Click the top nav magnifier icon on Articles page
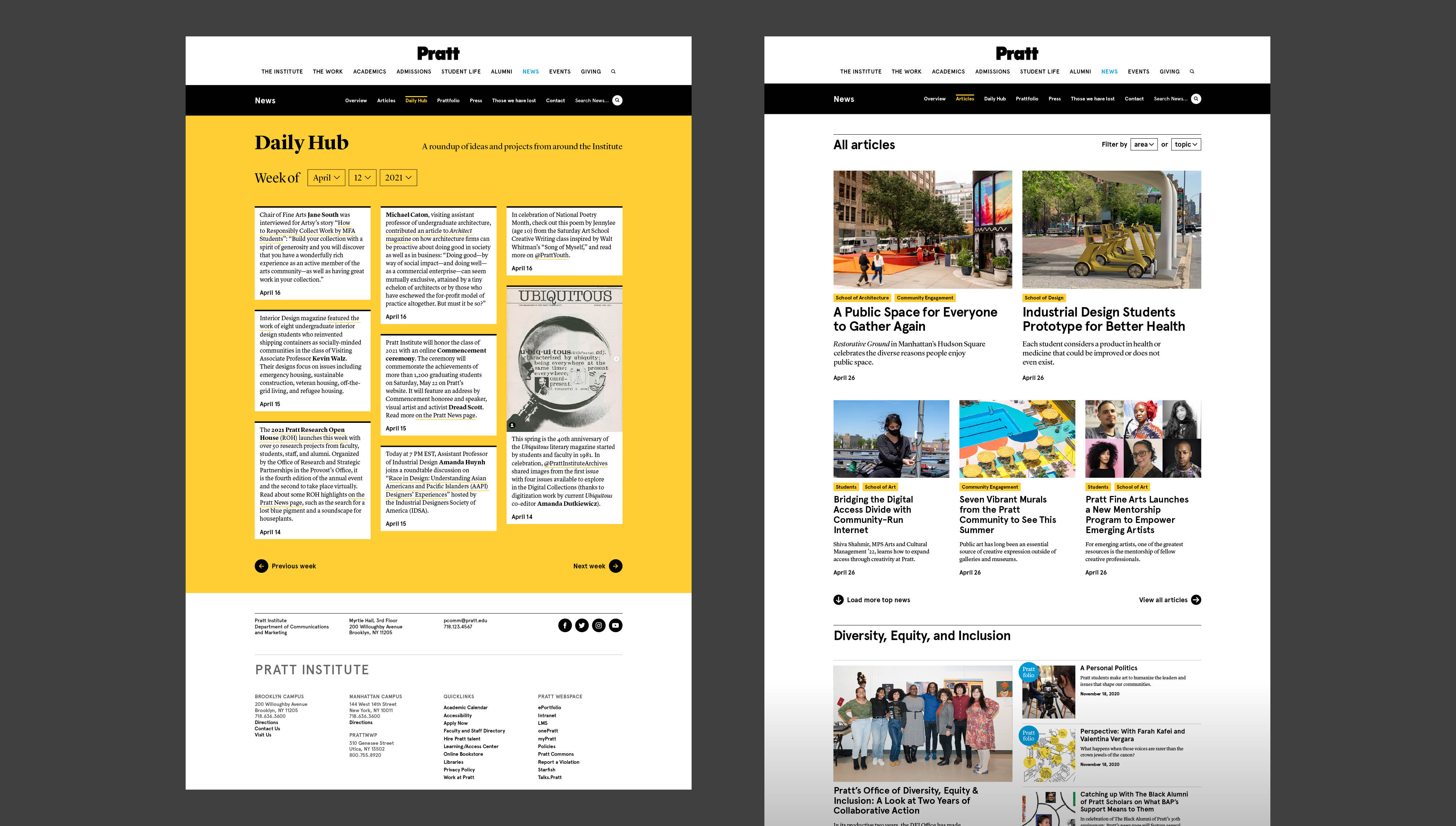The image size is (1456, 826). pyautogui.click(x=1192, y=71)
